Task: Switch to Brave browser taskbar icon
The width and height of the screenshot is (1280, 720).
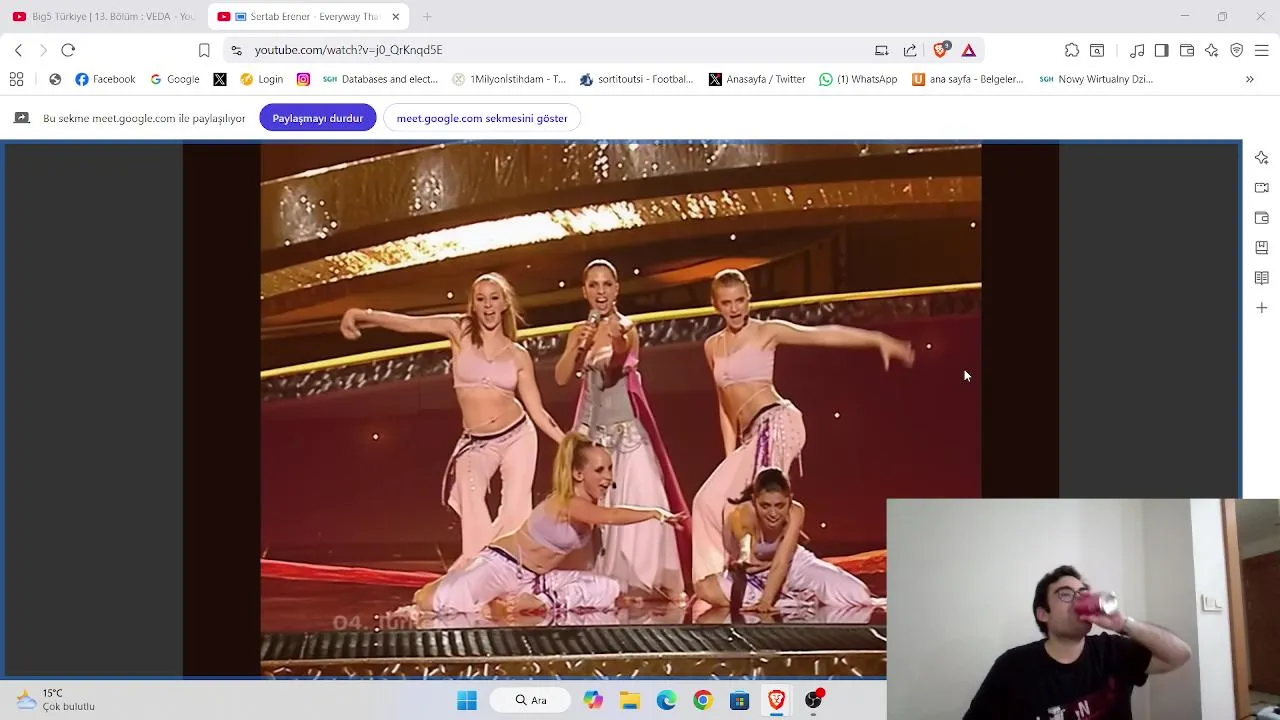Action: pos(776,700)
